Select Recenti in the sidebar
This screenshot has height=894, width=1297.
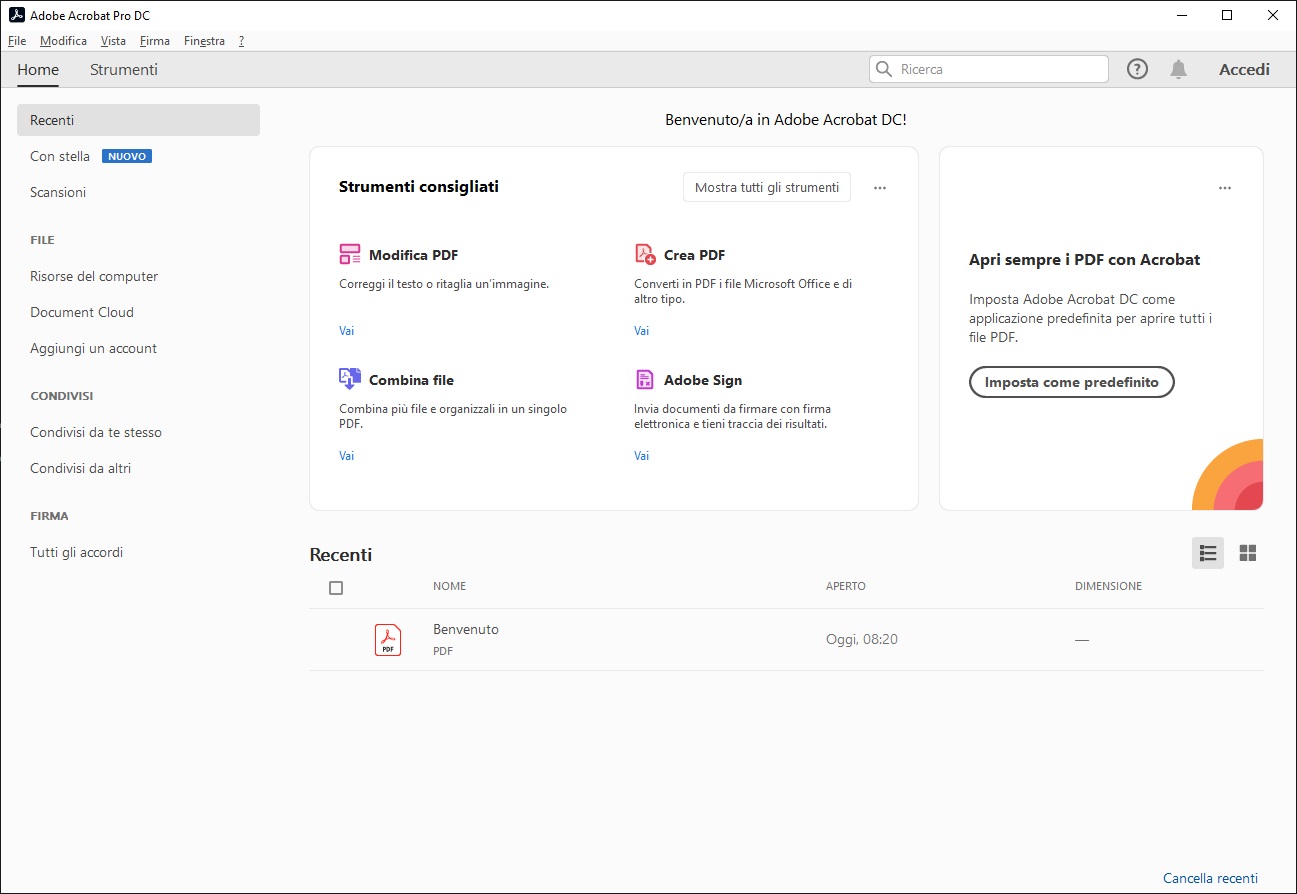[x=138, y=120]
